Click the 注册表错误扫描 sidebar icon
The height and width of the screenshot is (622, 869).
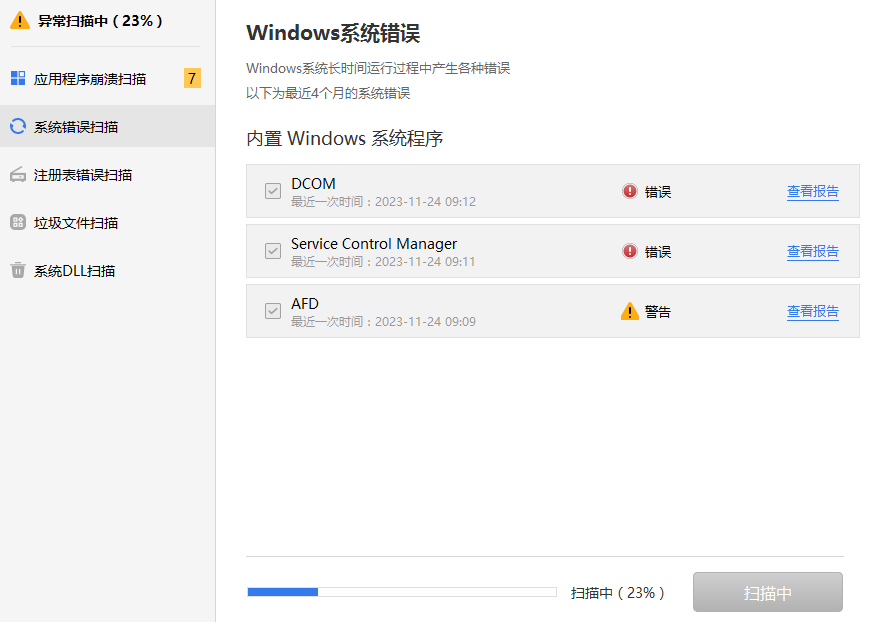[x=18, y=175]
